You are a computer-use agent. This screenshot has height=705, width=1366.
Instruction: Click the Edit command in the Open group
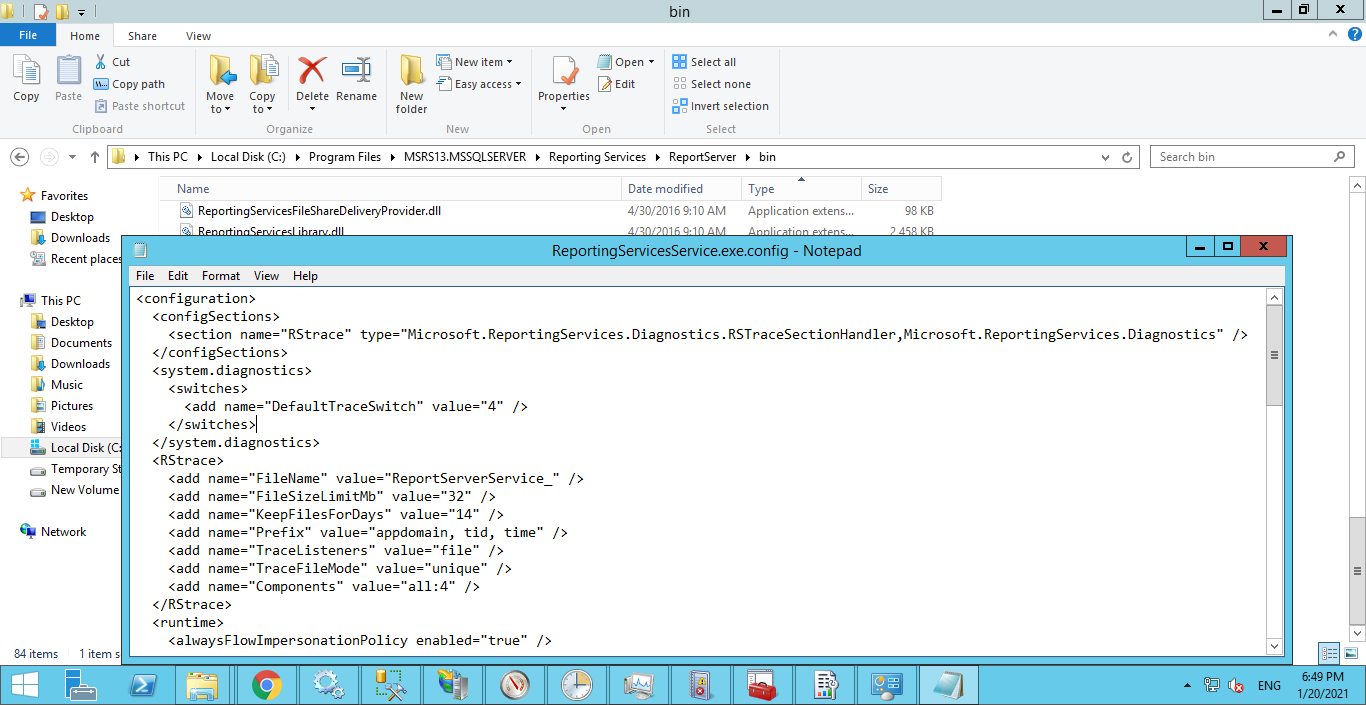pos(616,84)
